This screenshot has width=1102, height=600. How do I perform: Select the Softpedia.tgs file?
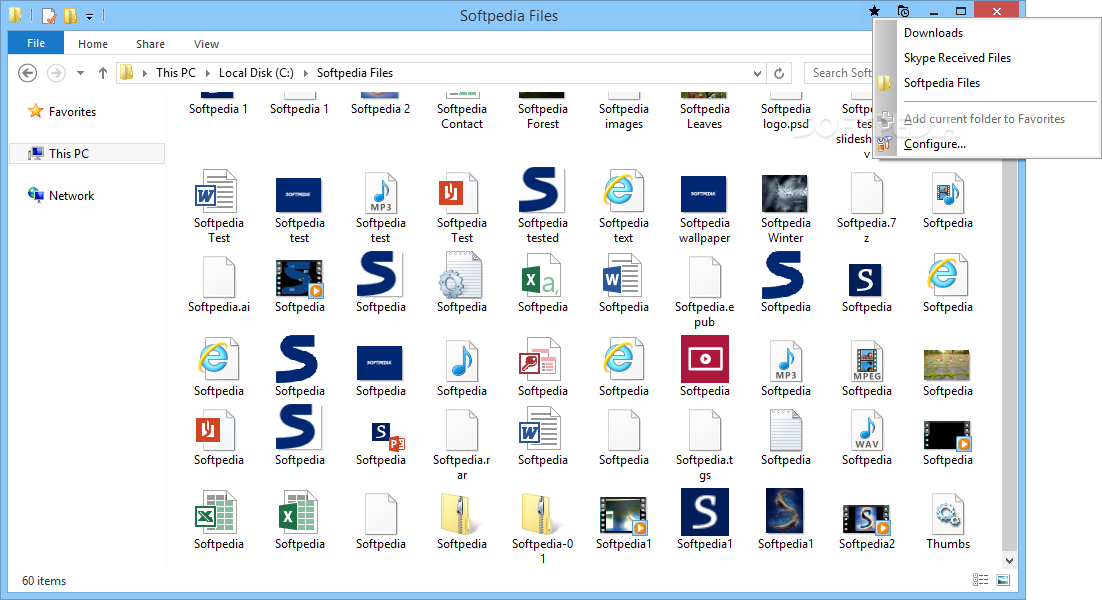click(x=704, y=444)
